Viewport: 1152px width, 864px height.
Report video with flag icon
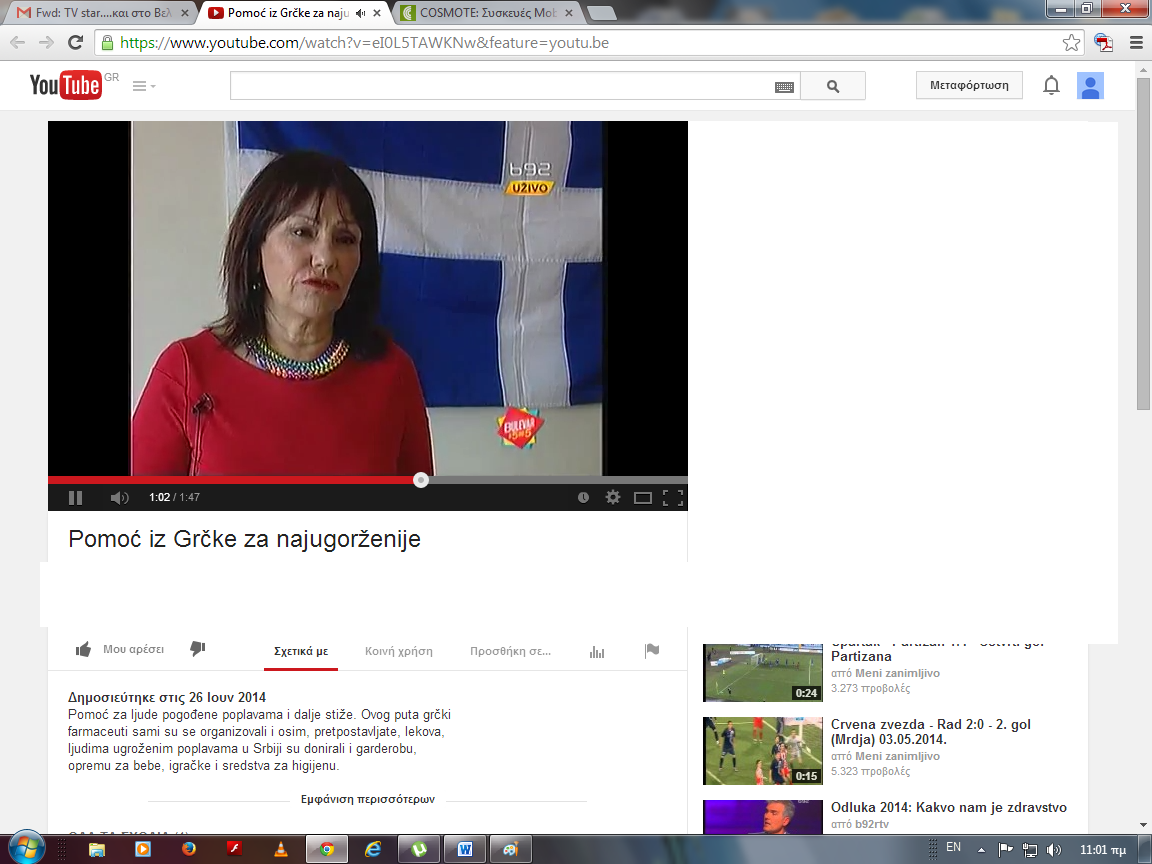click(652, 650)
